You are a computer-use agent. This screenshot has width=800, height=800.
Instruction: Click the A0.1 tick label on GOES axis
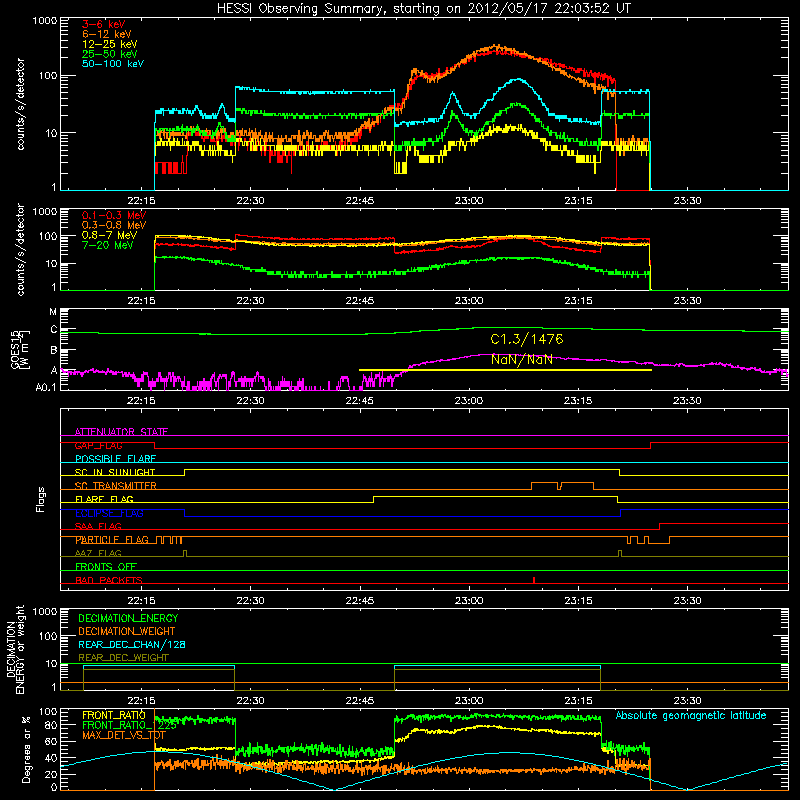point(46,387)
